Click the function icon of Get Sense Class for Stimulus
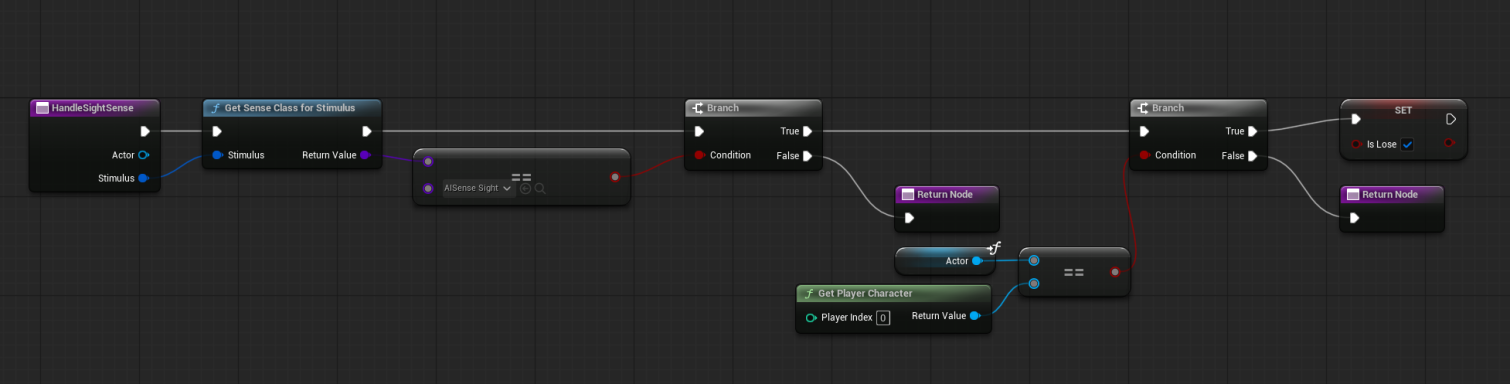The height and width of the screenshot is (384, 1510). (x=215, y=108)
